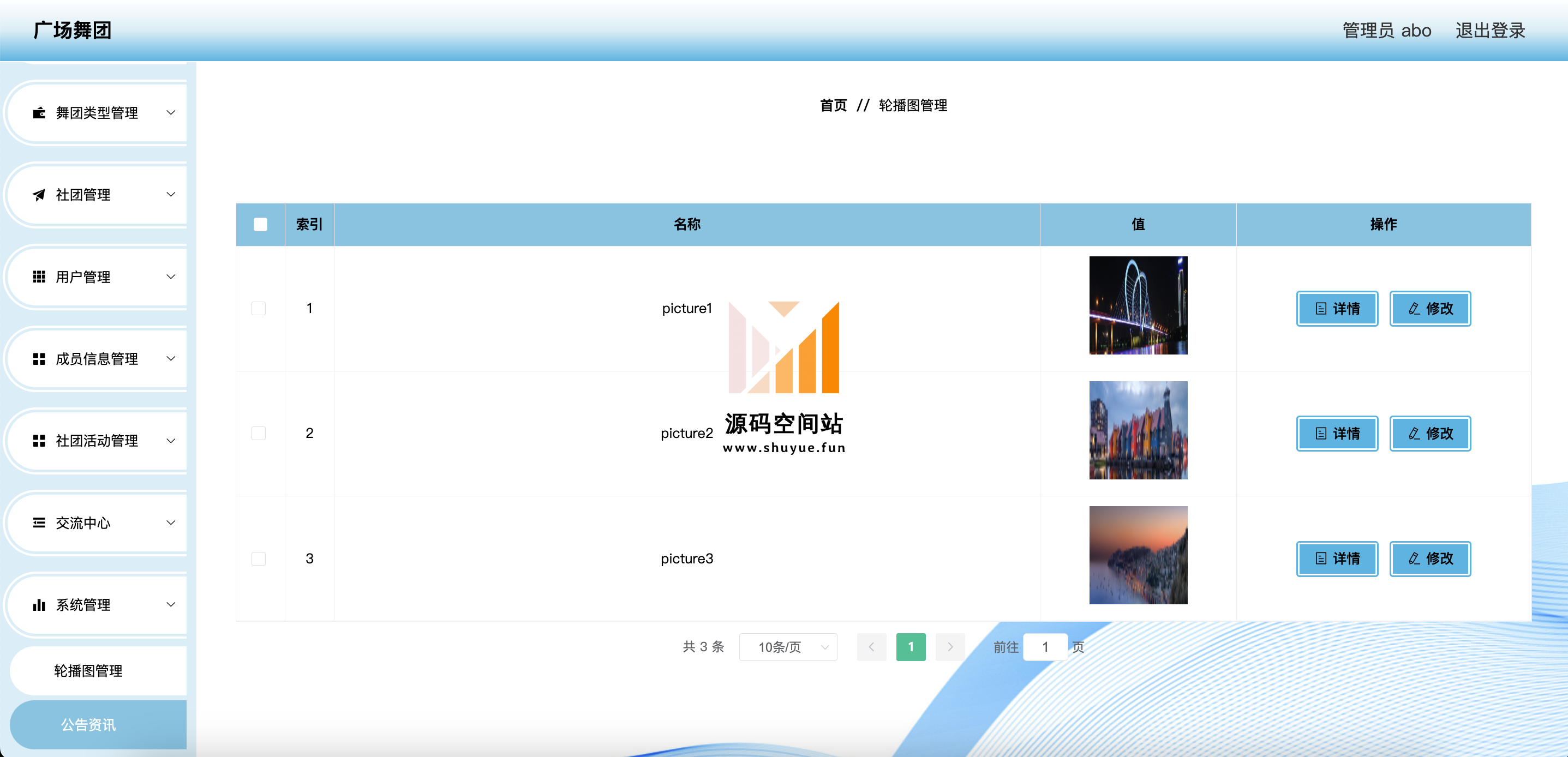Check the checkbox for row picture1
Screen dimensions: 1568x757
click(259, 309)
